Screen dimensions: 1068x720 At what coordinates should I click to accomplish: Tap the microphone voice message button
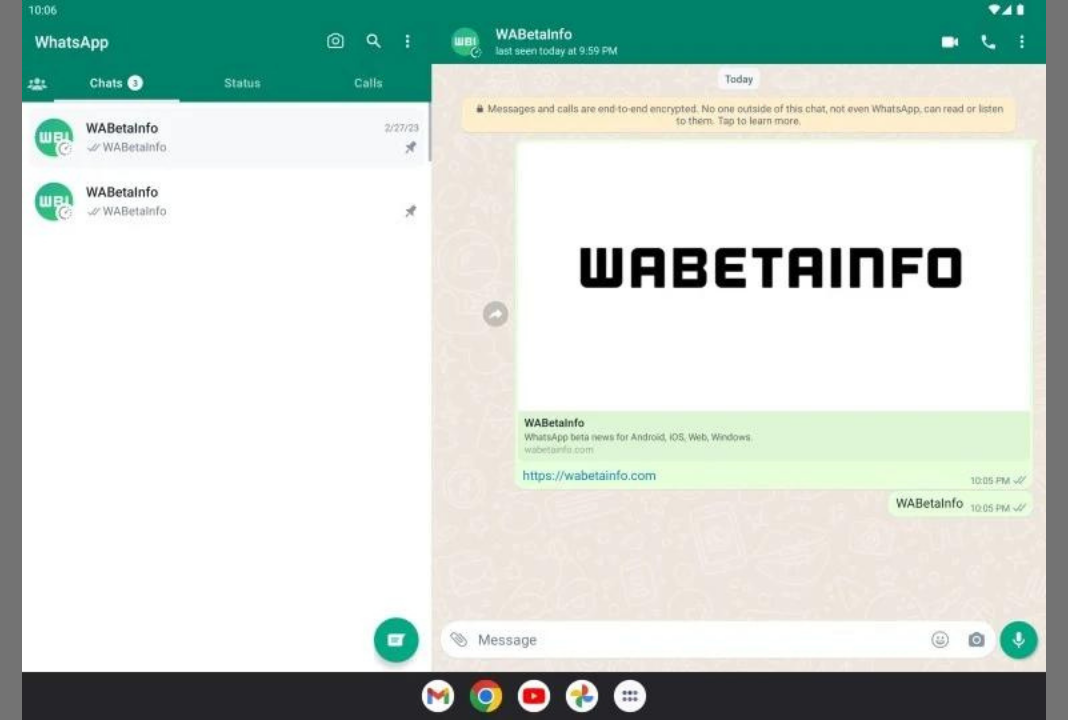(1018, 640)
